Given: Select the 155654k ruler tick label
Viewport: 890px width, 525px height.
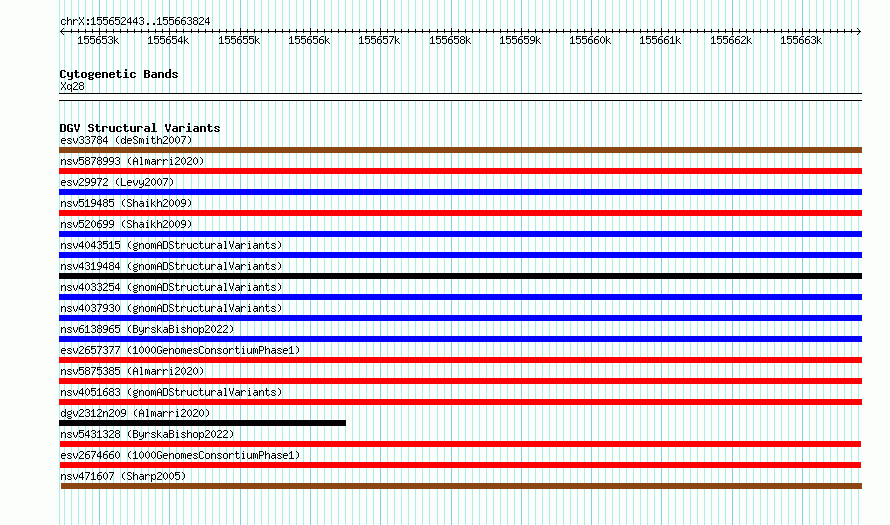Looking at the screenshot, I should [x=168, y=40].
